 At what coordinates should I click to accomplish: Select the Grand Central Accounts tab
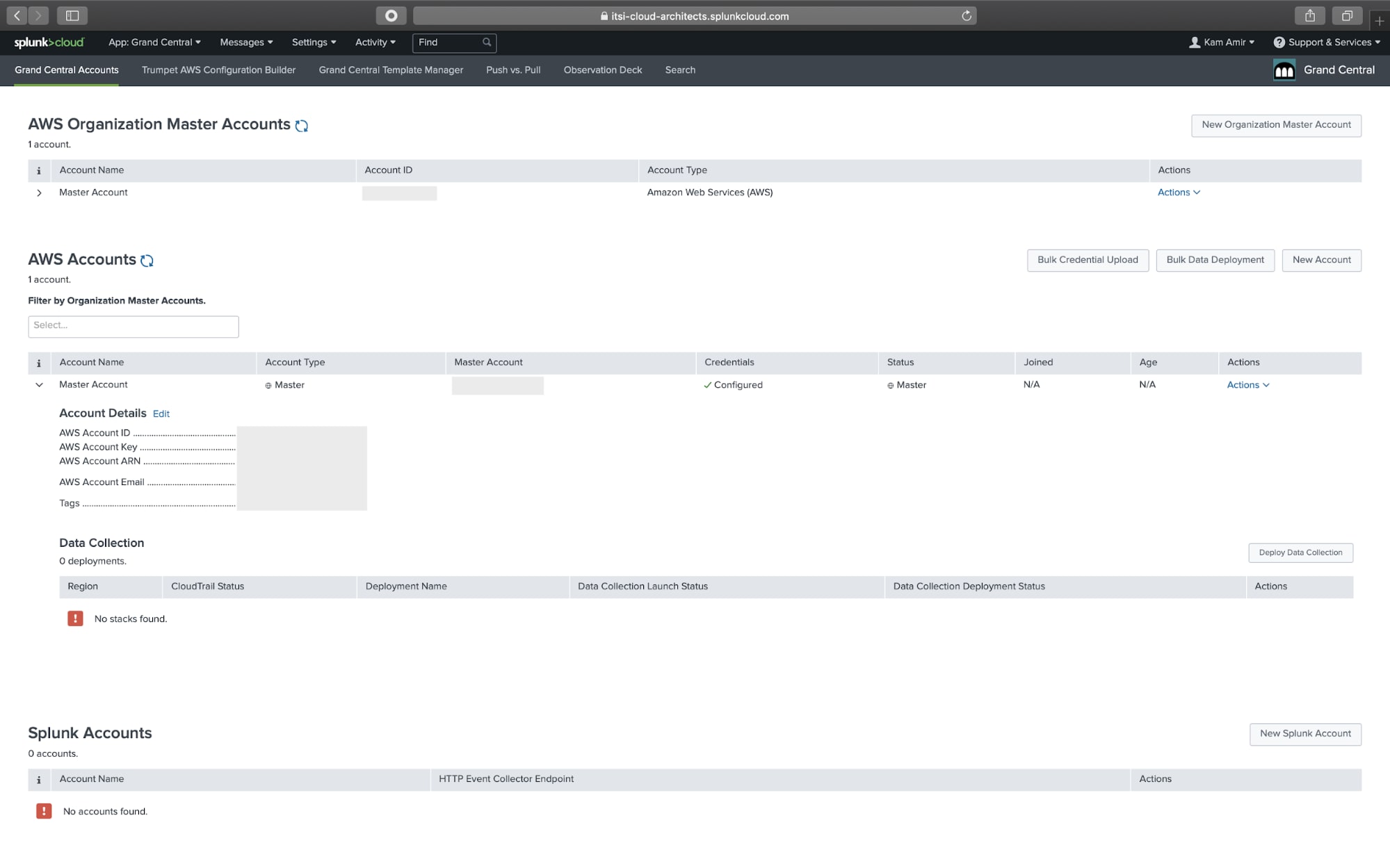[x=67, y=70]
